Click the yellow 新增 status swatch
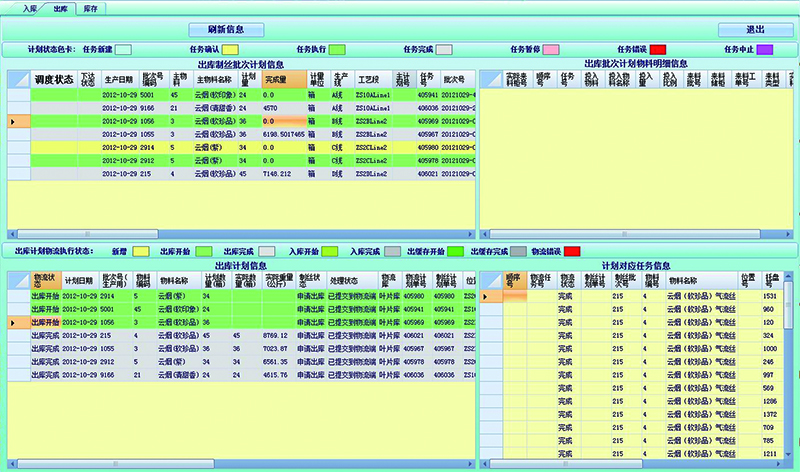This screenshot has width=800, height=472. click(141, 250)
